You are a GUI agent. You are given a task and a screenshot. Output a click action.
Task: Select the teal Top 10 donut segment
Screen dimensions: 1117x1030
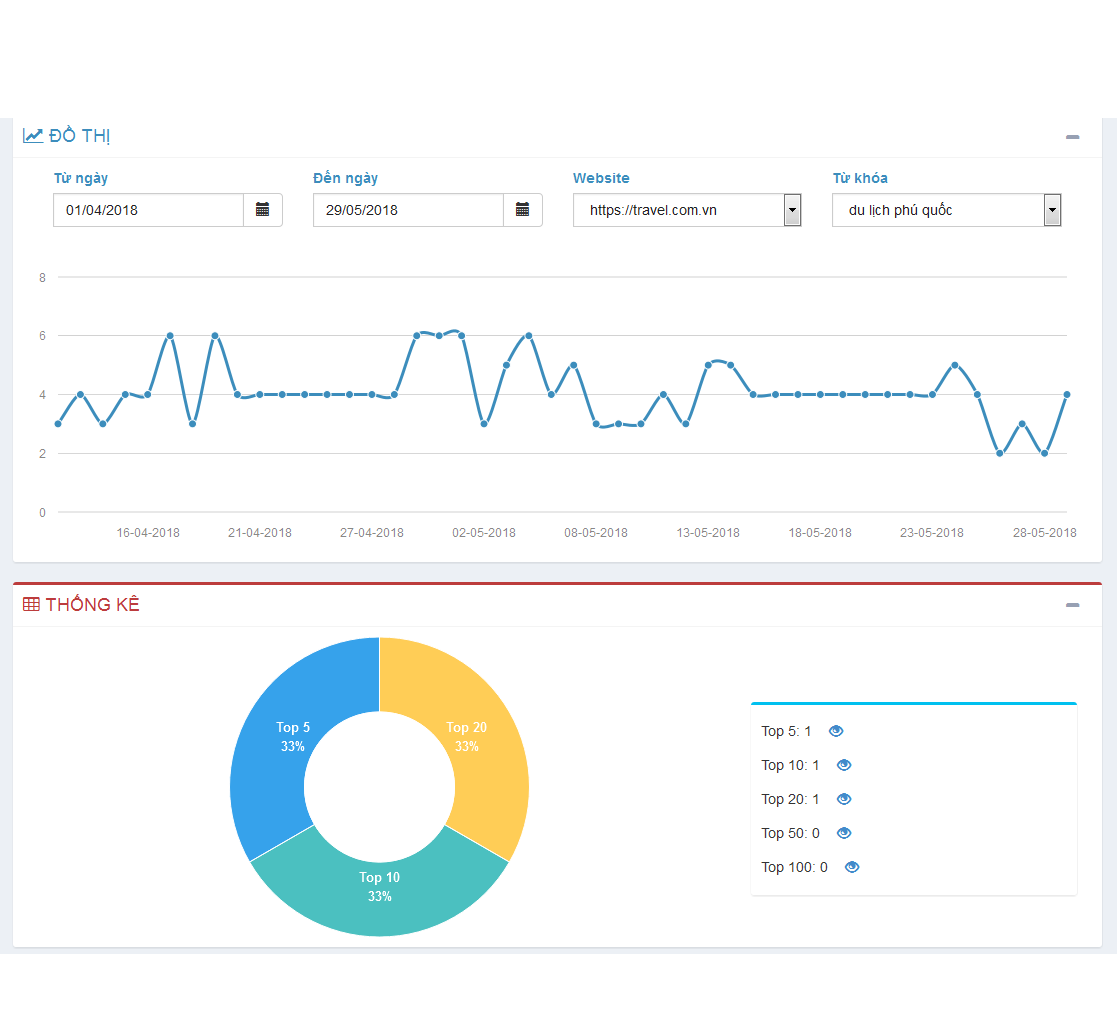click(x=379, y=895)
